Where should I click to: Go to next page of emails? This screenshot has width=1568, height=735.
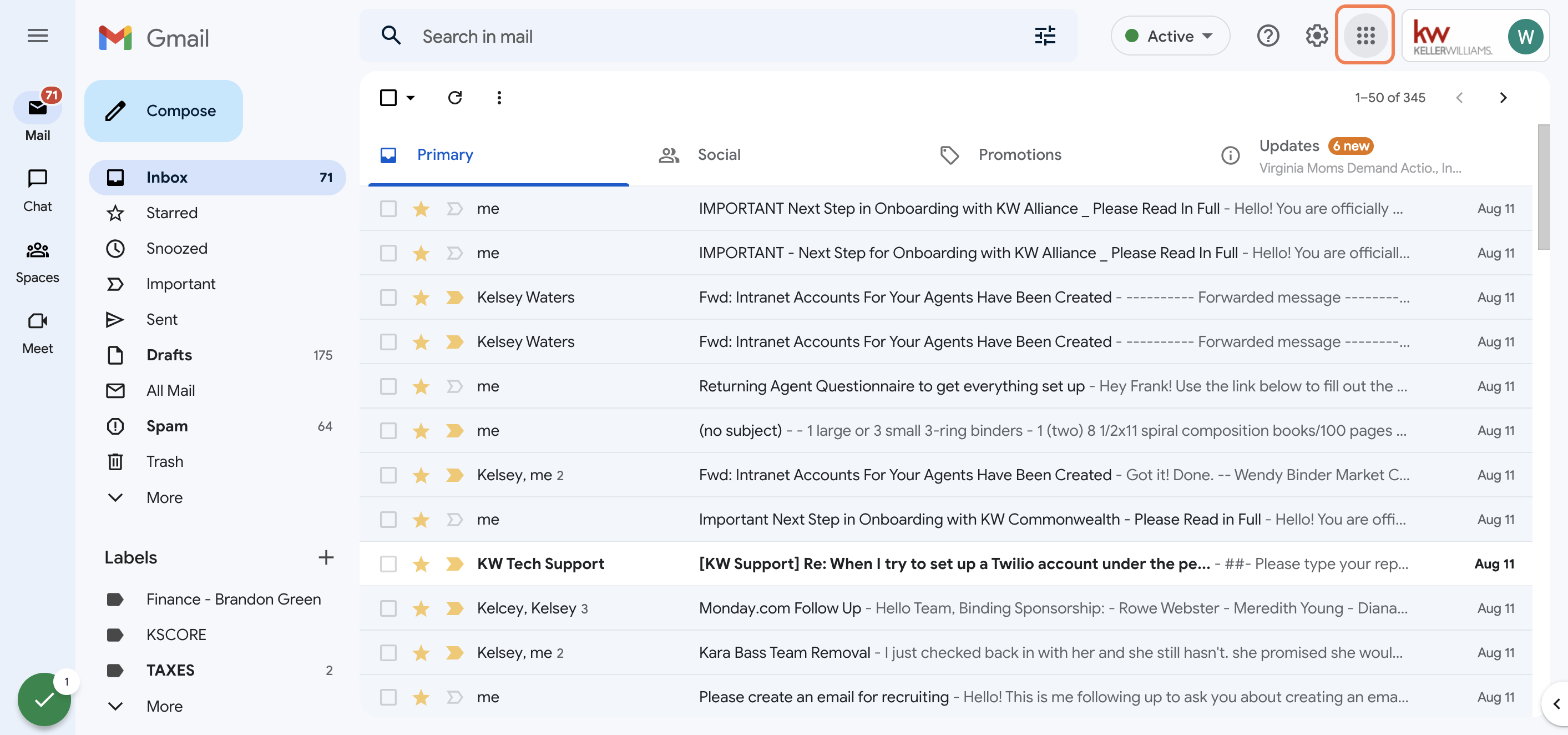point(1503,98)
